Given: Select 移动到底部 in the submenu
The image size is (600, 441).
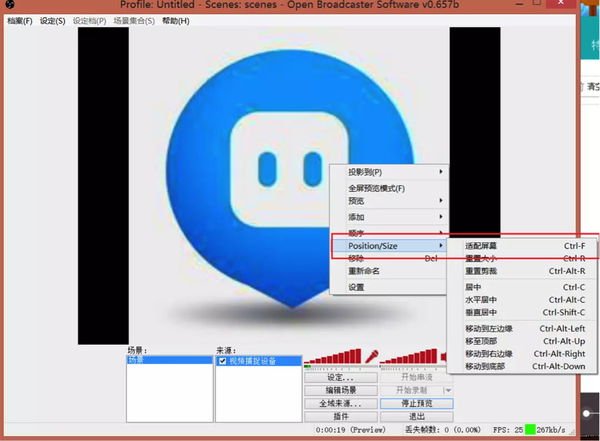Looking at the screenshot, I should pyautogui.click(x=523, y=366).
